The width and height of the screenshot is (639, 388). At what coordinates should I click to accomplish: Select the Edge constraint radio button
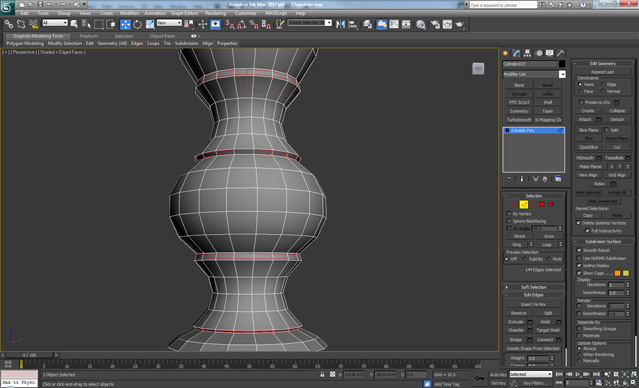603,84
